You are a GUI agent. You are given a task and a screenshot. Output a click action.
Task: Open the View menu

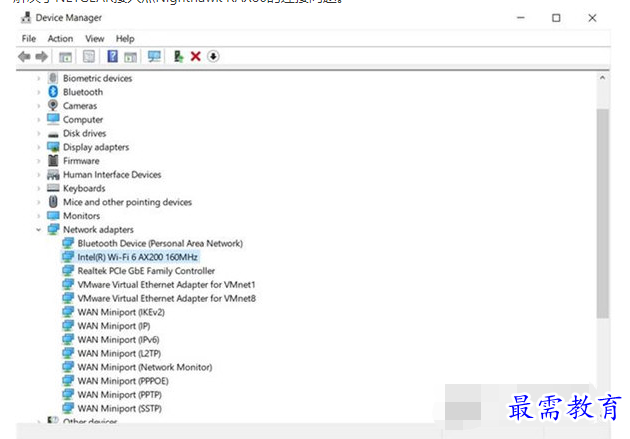click(x=94, y=39)
